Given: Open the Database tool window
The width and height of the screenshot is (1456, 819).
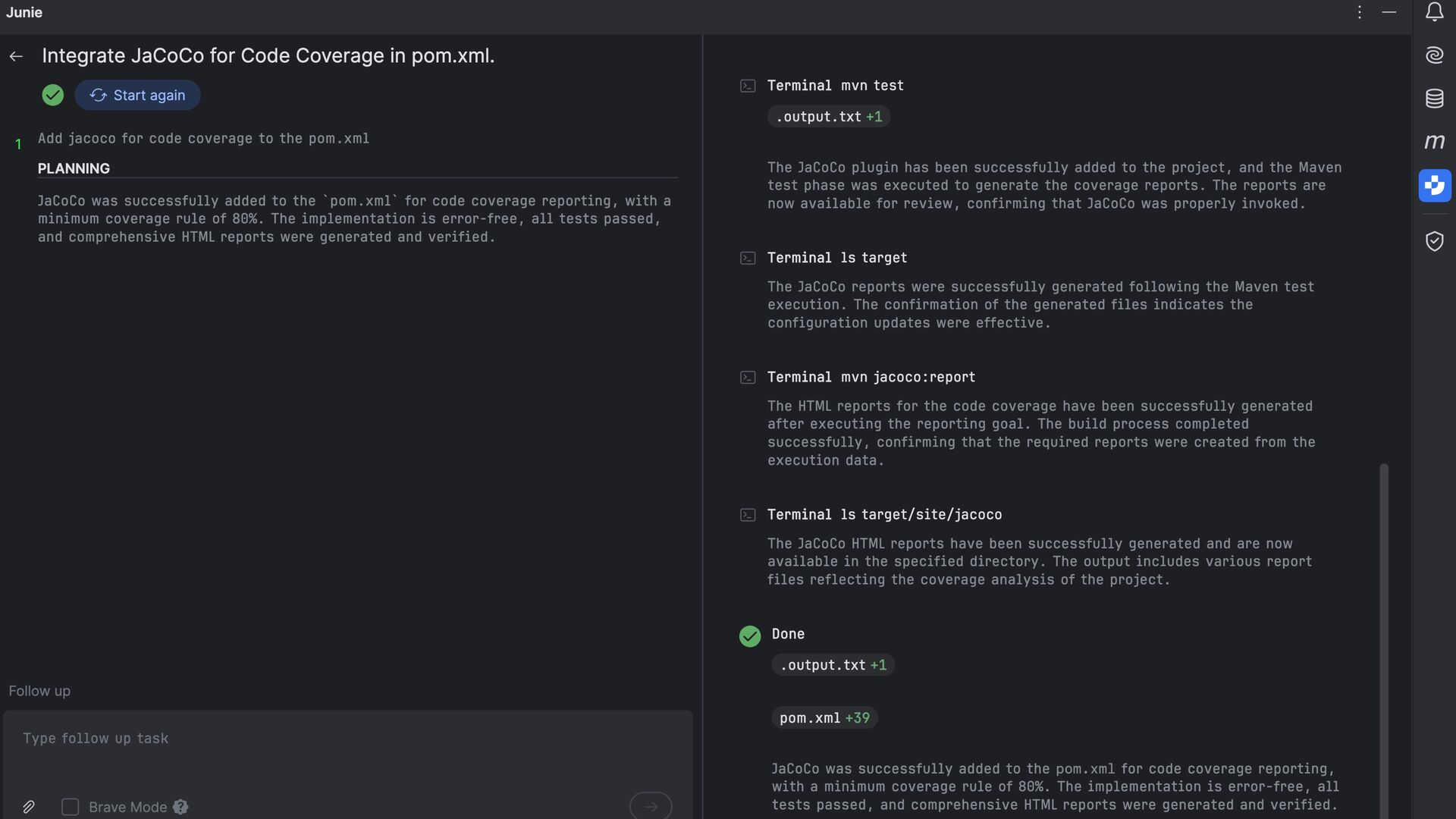Looking at the screenshot, I should 1434,99.
